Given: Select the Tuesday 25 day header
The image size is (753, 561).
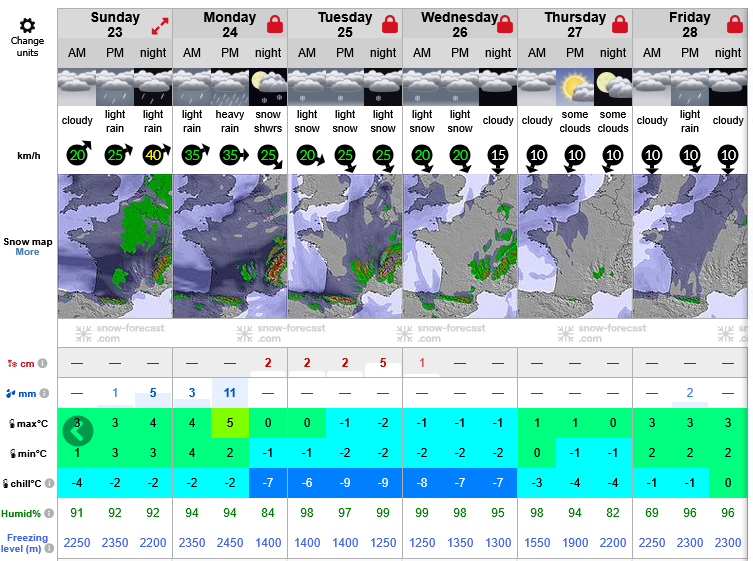Looking at the screenshot, I should [345, 24].
